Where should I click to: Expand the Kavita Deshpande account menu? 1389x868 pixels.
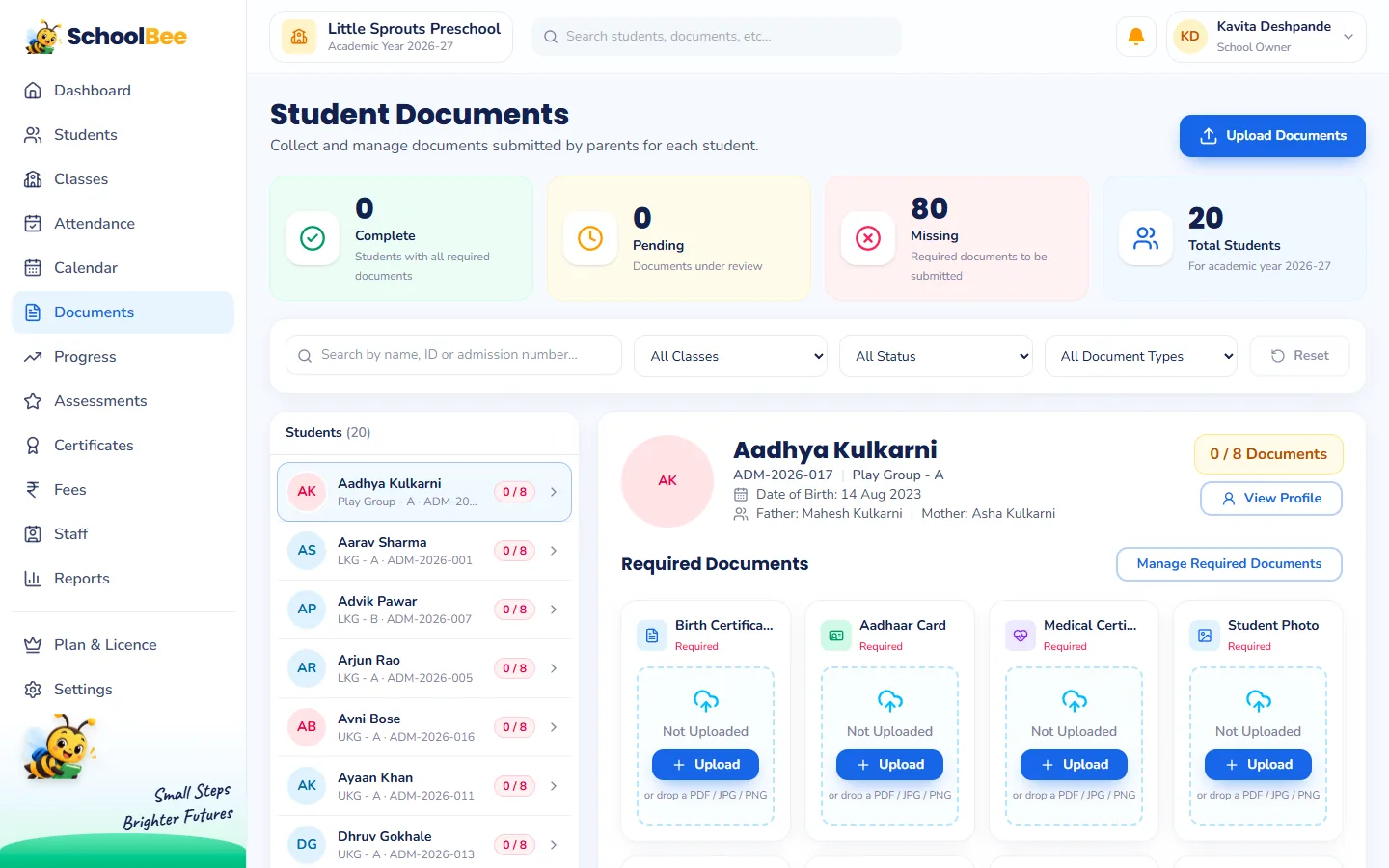click(1266, 37)
